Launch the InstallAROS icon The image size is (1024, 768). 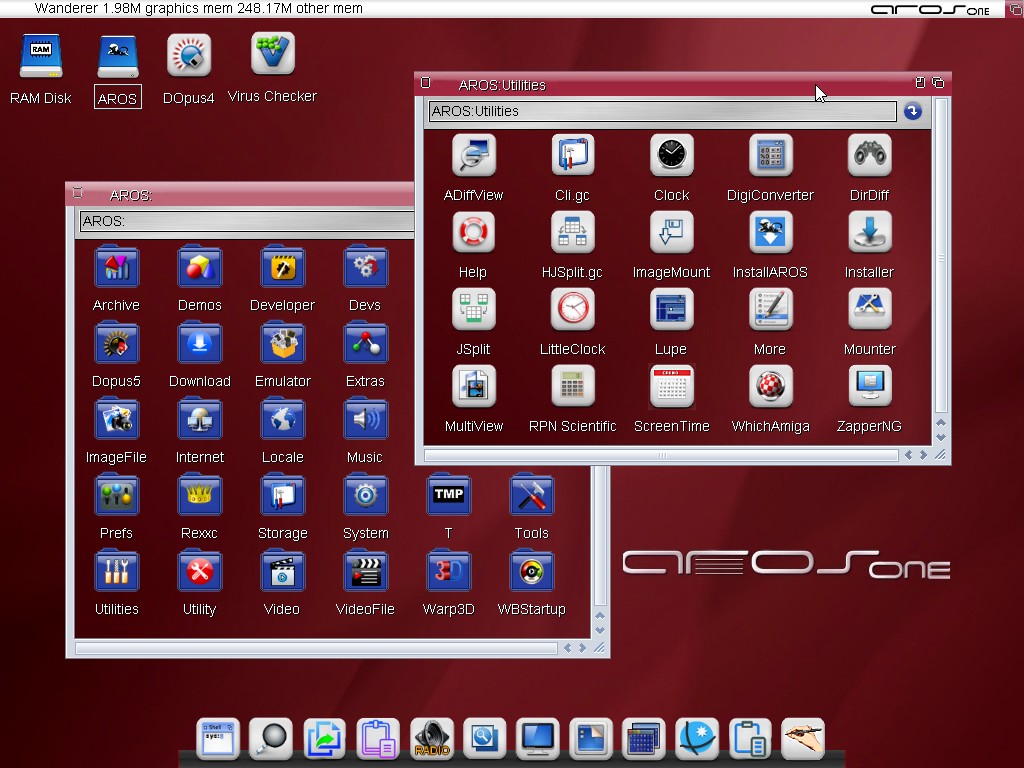point(770,233)
